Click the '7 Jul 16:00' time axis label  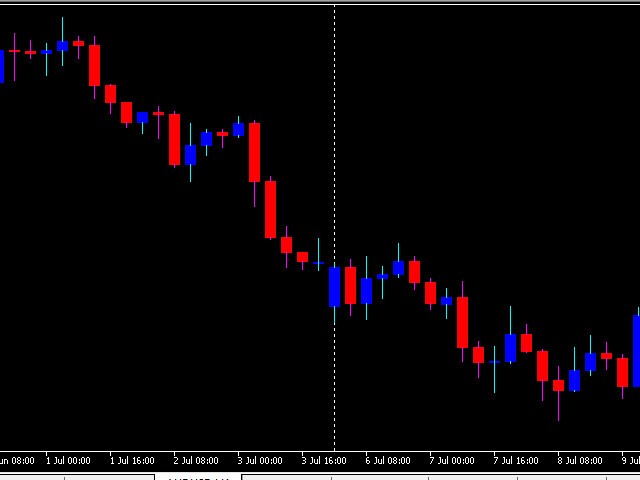click(x=516, y=461)
